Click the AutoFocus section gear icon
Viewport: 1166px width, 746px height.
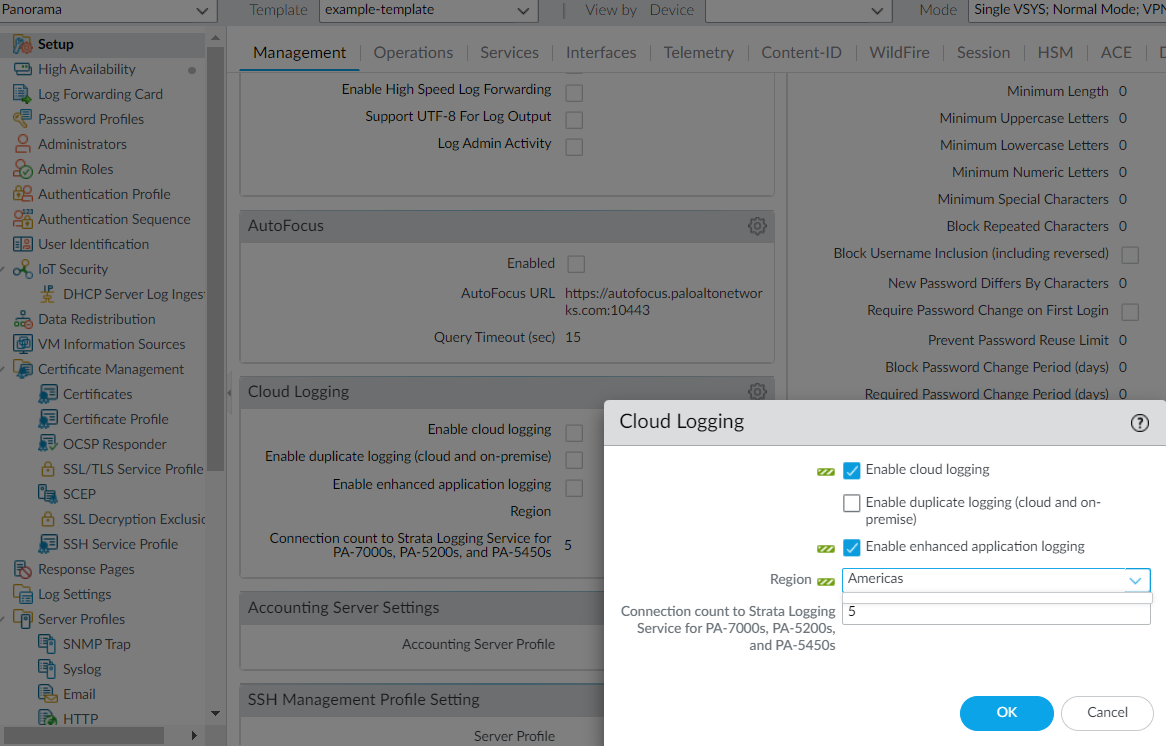tap(757, 226)
